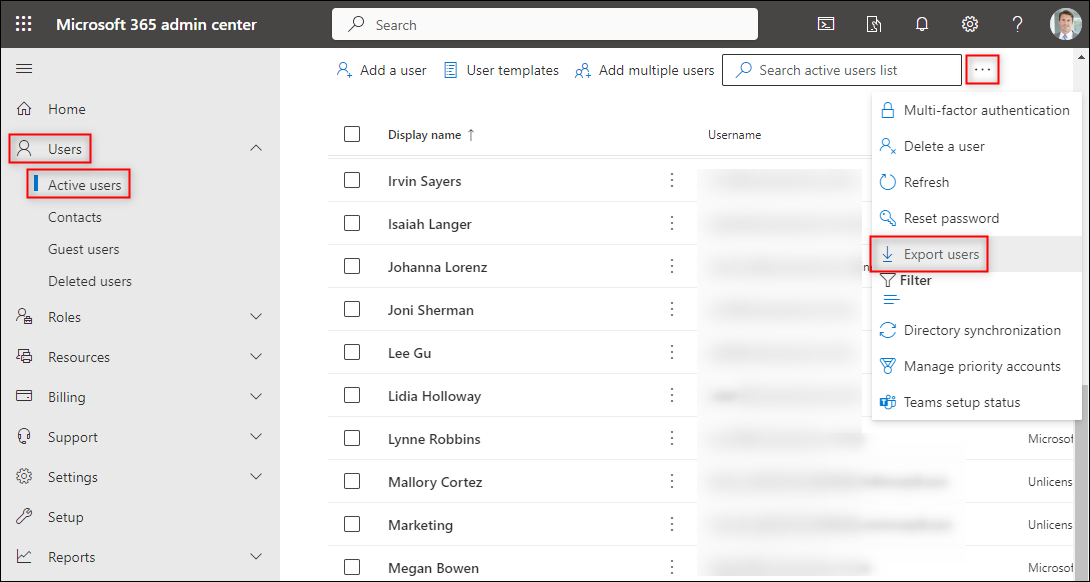Select the Lee Gu row checkbox
The image size is (1090, 582).
352,353
